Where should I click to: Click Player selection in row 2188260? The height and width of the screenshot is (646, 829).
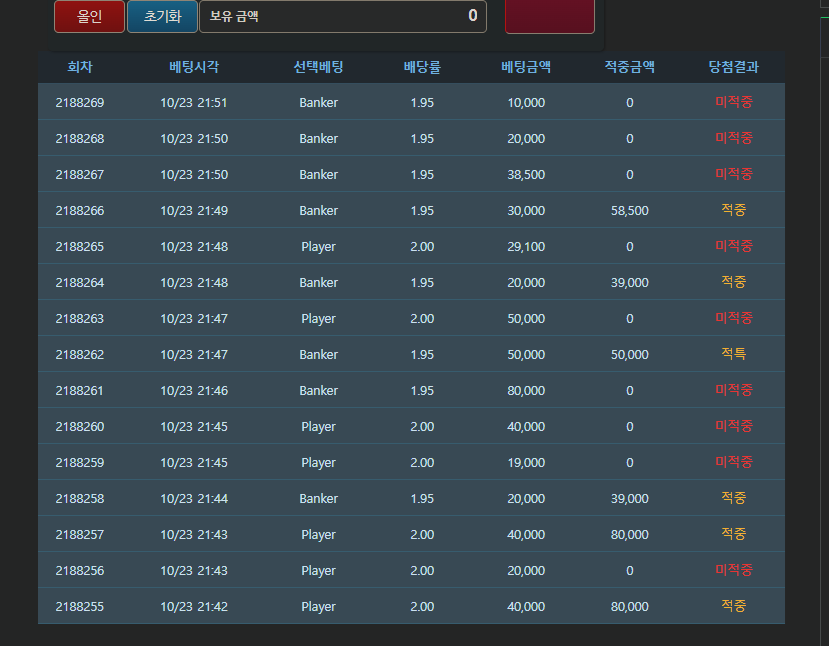[x=318, y=427]
